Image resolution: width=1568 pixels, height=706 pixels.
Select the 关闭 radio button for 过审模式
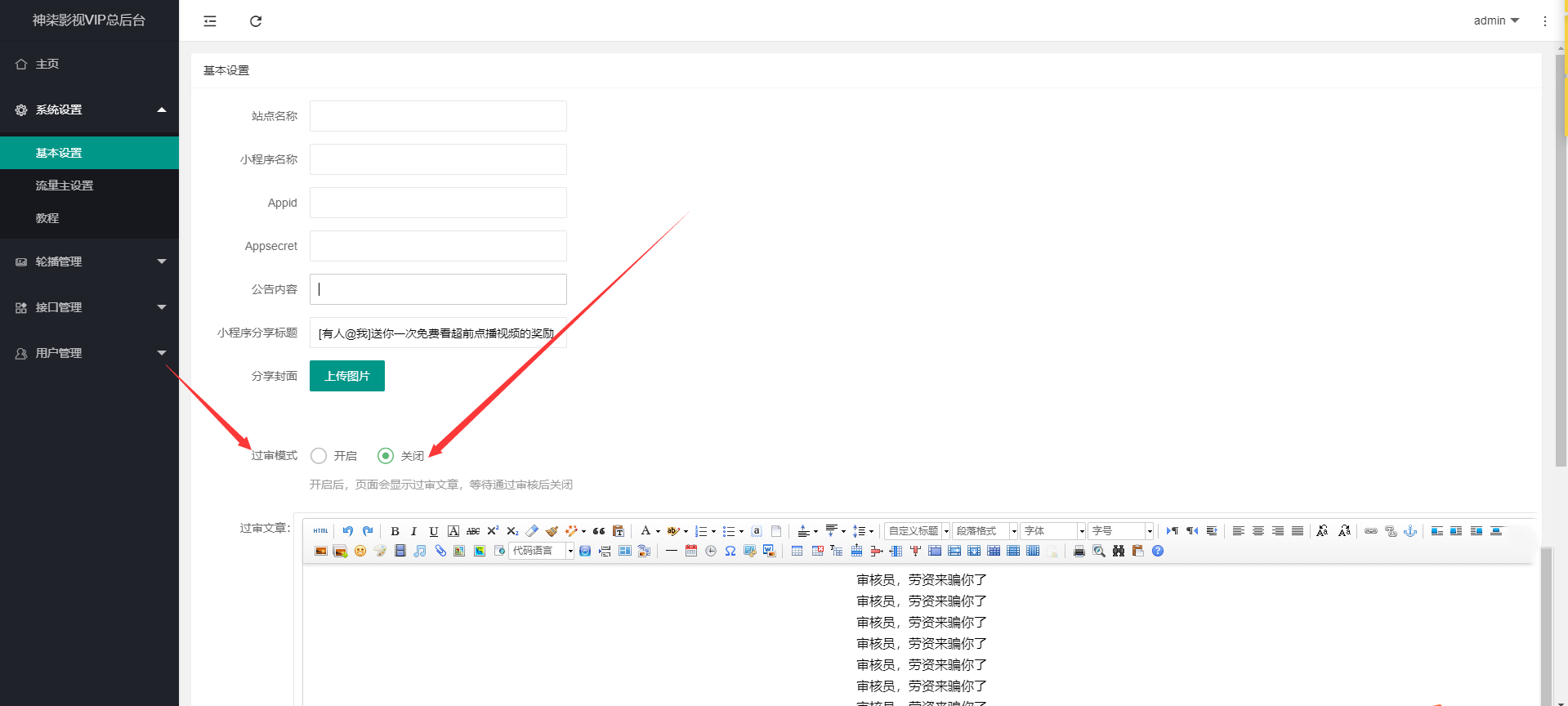[x=386, y=456]
